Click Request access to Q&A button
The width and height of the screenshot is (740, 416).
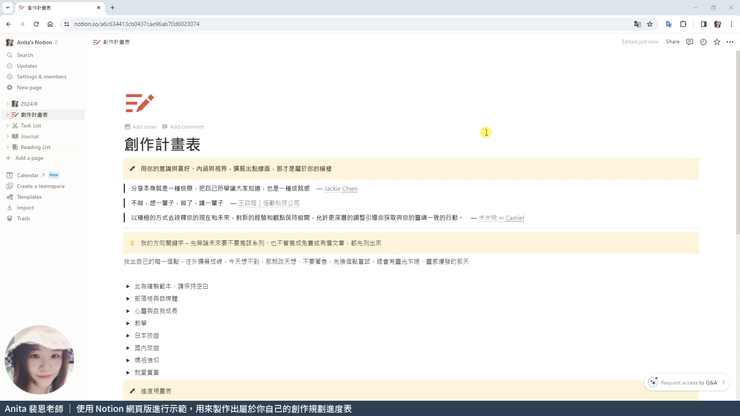click(x=687, y=382)
